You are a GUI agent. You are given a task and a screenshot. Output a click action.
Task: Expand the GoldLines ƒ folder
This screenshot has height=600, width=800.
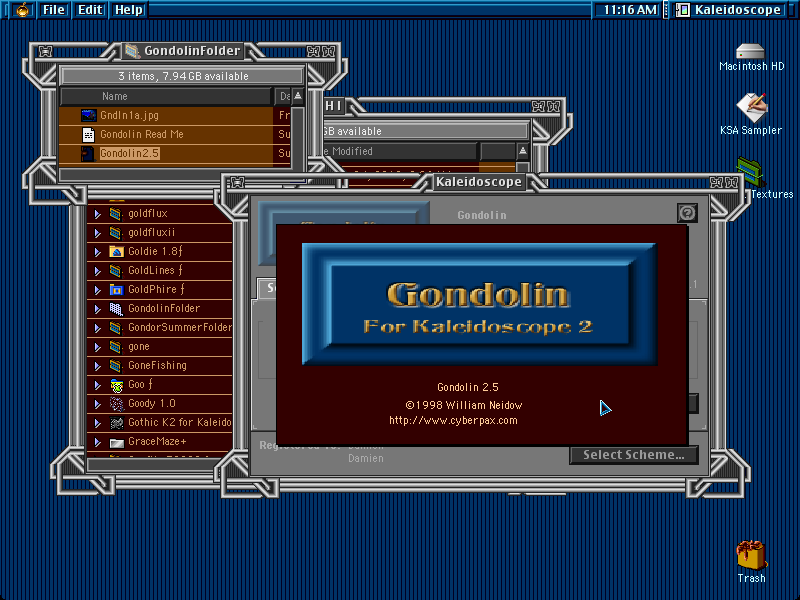point(97,271)
